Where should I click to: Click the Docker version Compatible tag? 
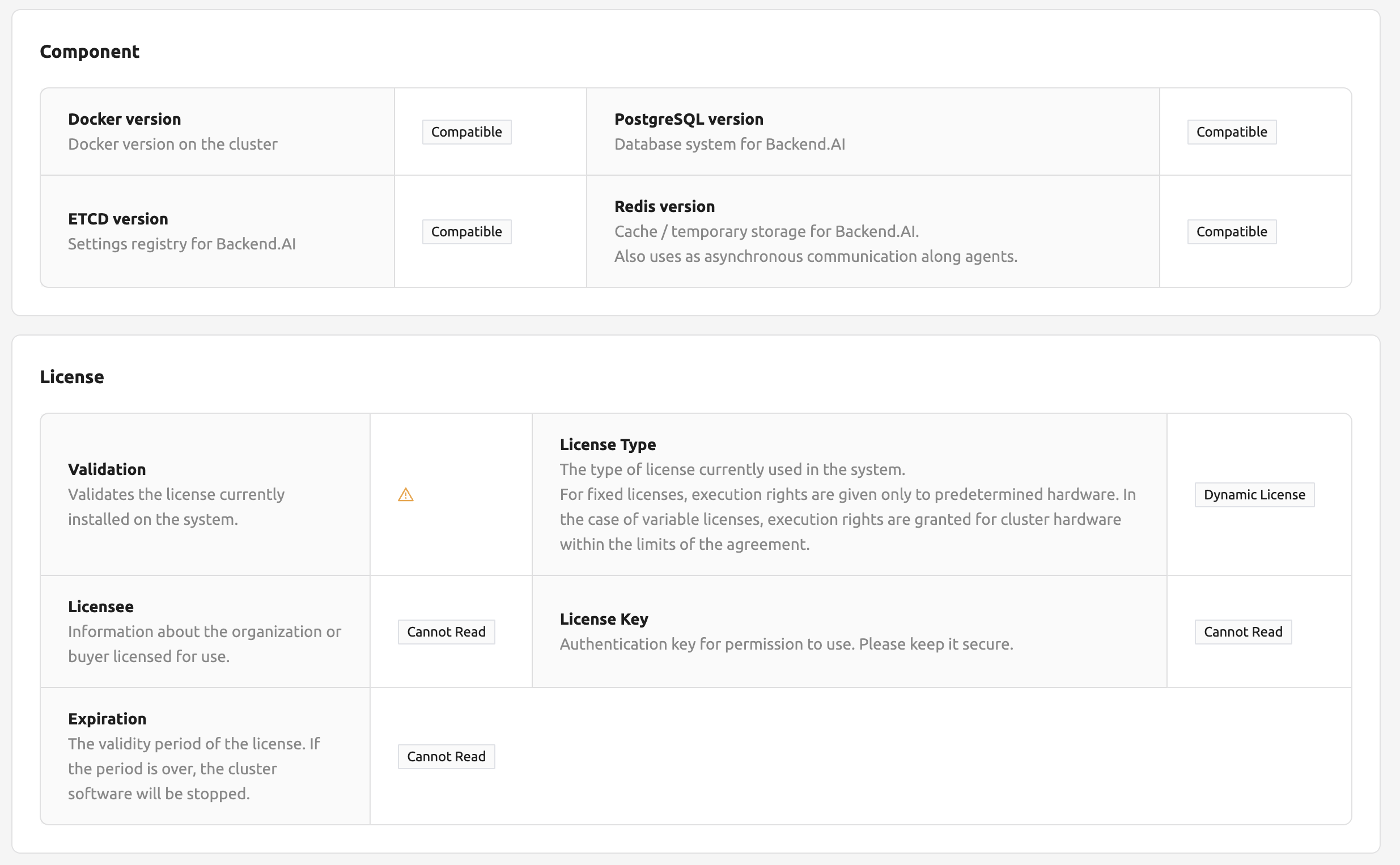[466, 132]
